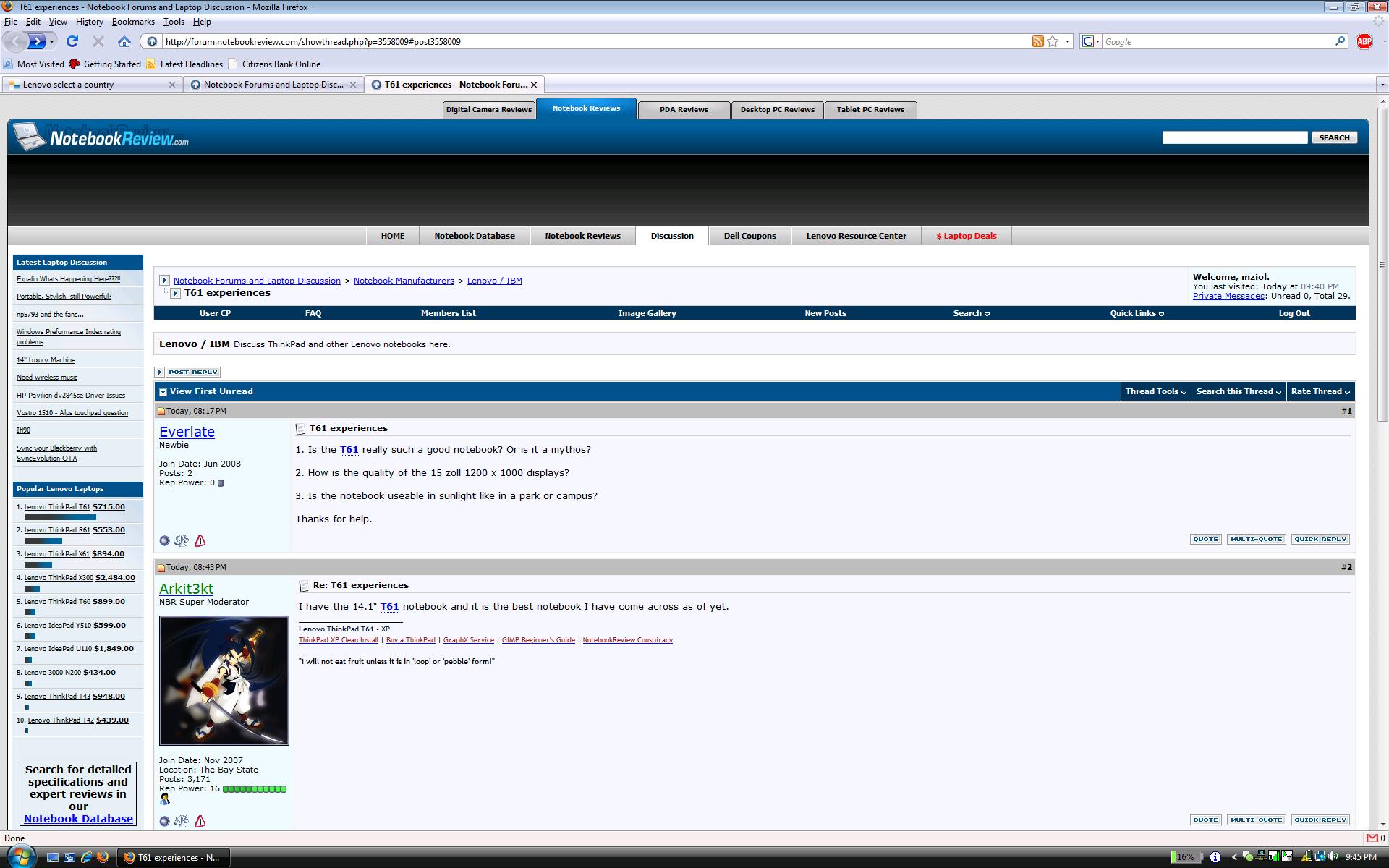Show hidden tray icons arrow
The image size is (1389, 868).
point(1234,857)
